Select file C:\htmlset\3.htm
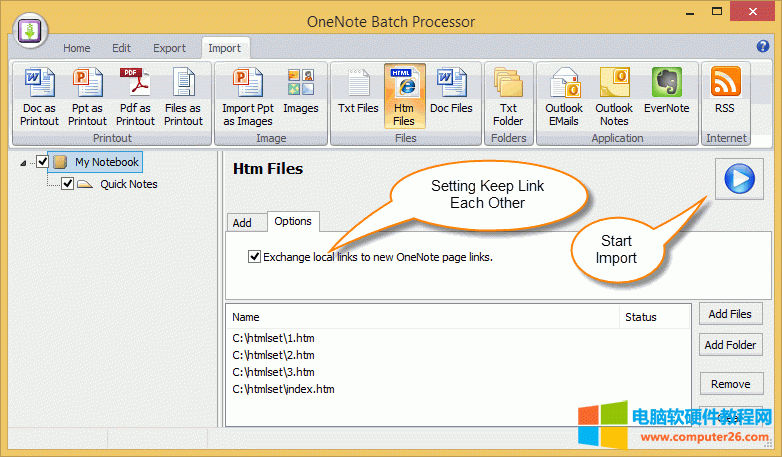 coord(273,372)
